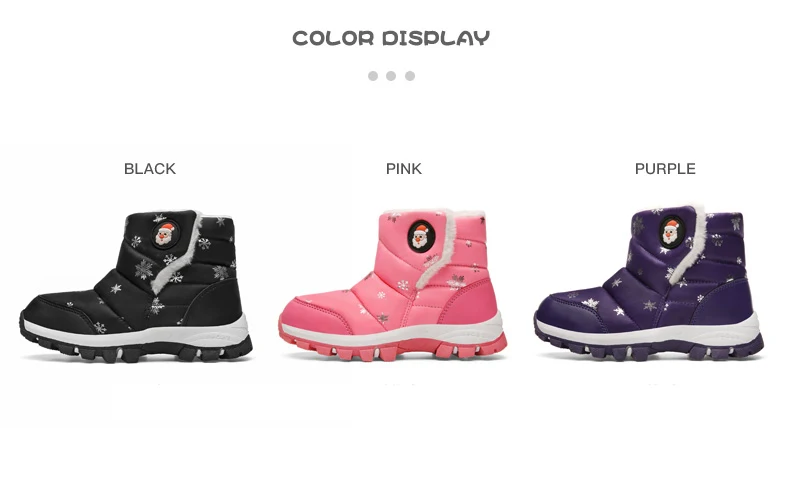Click the PURPLE color label
Viewport: 790px width, 484px height.
665,169
